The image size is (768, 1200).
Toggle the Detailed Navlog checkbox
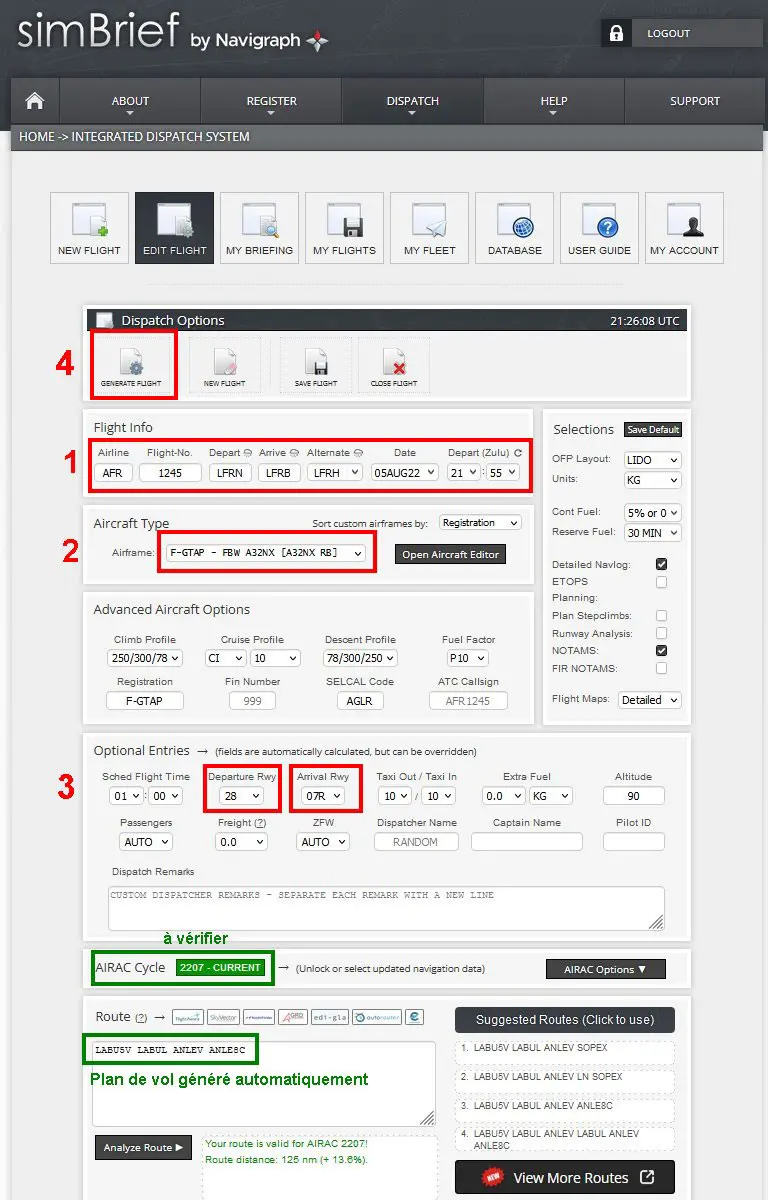point(661,565)
